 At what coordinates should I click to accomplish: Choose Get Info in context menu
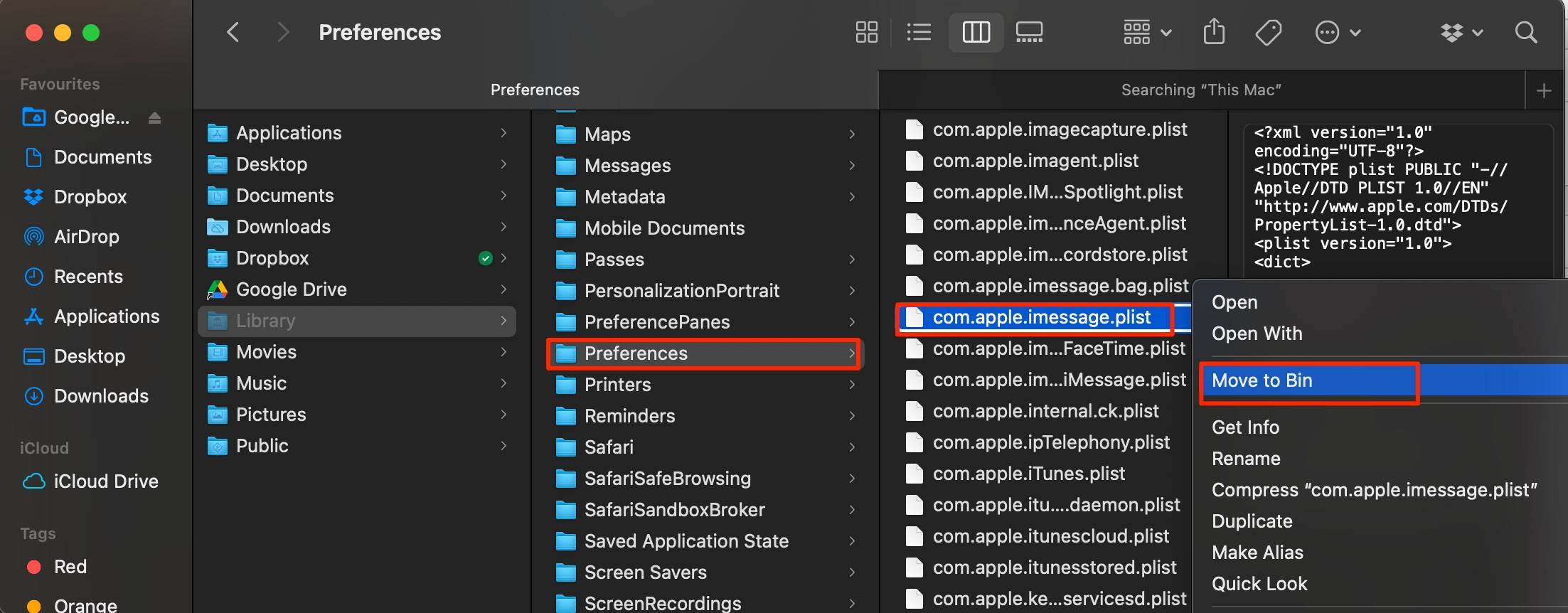point(1245,427)
